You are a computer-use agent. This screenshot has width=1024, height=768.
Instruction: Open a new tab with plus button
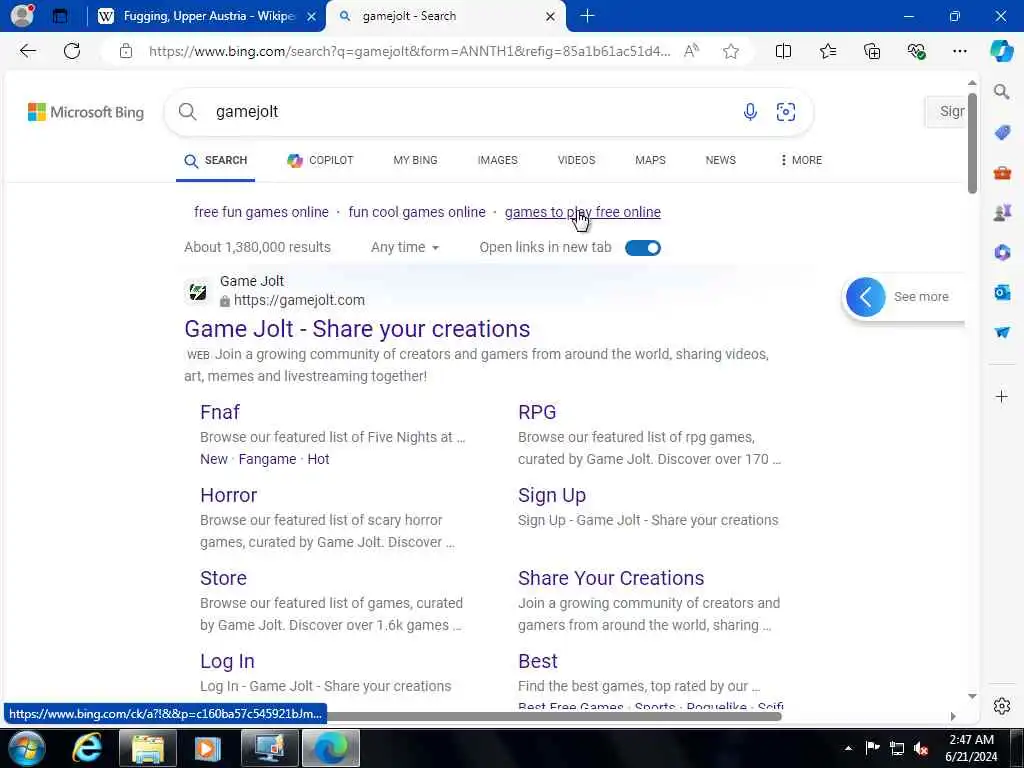[587, 16]
